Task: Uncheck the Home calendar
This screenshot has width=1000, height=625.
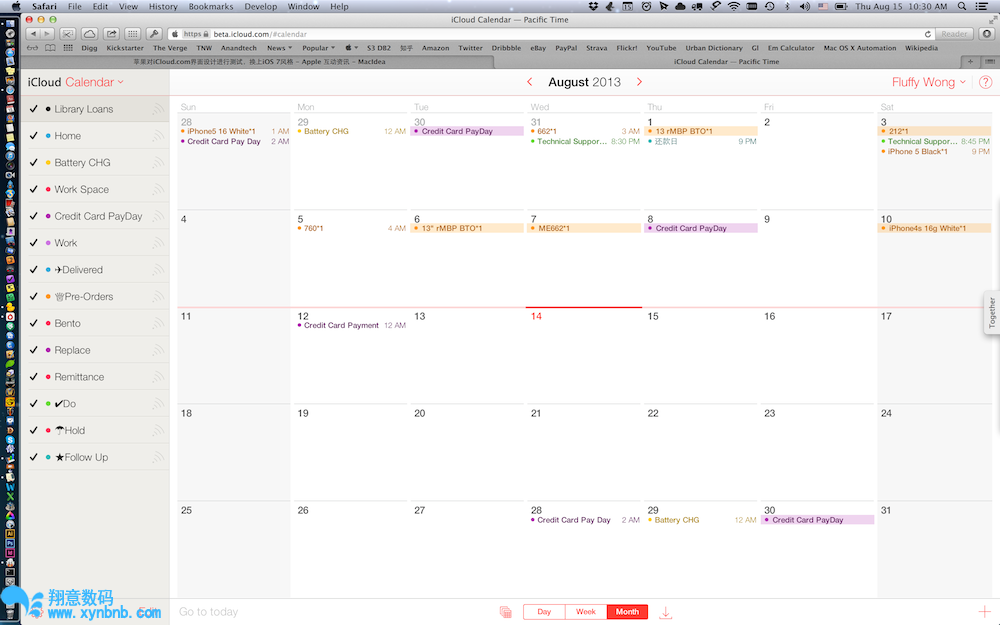Action: (x=34, y=136)
